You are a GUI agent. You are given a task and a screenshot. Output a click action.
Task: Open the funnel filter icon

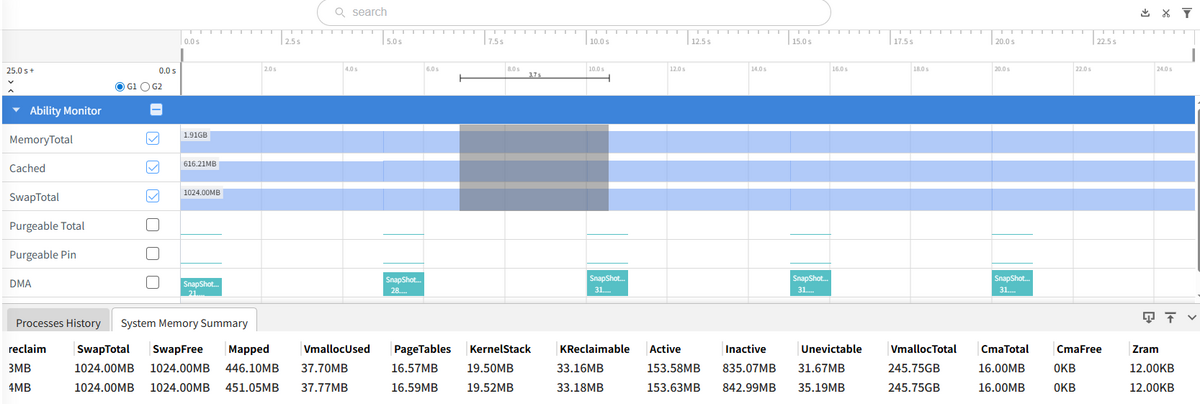tap(1187, 13)
